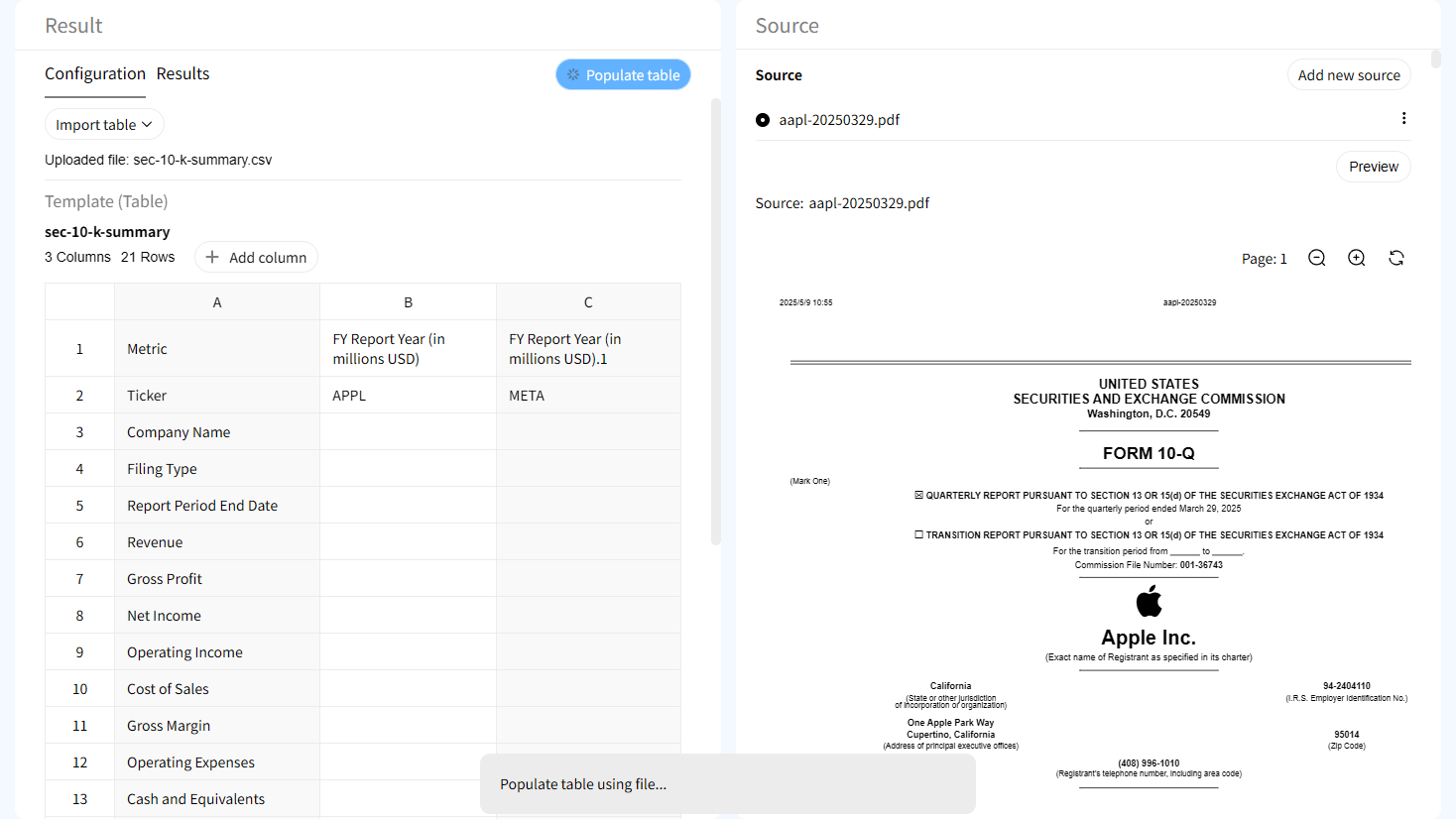This screenshot has height=819, width=1456.
Task: Click the 'Net Income' cell
Action: pyautogui.click(x=217, y=616)
